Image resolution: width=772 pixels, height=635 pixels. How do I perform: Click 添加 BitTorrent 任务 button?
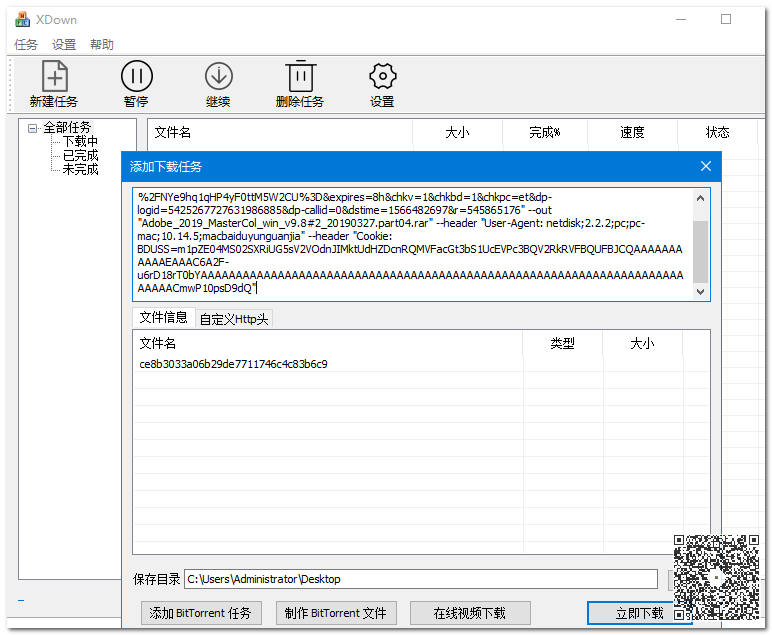coord(201,613)
